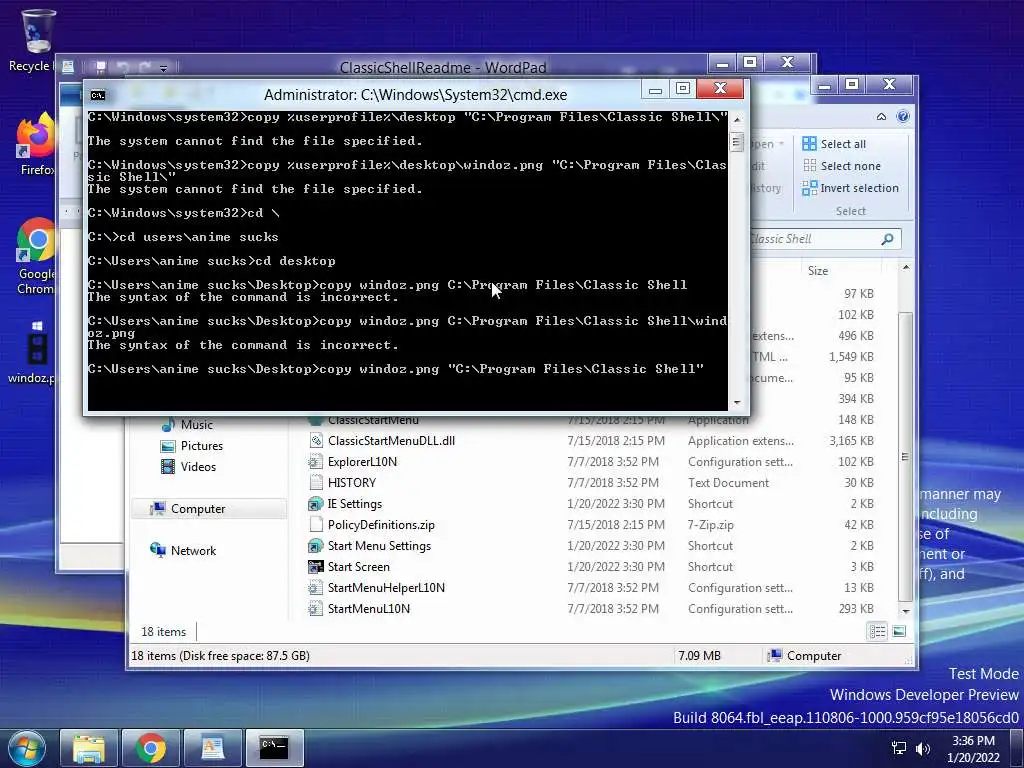This screenshot has width=1024, height=768.
Task: Click the Explorer file list scrollbar up arrow
Action: 906,268
